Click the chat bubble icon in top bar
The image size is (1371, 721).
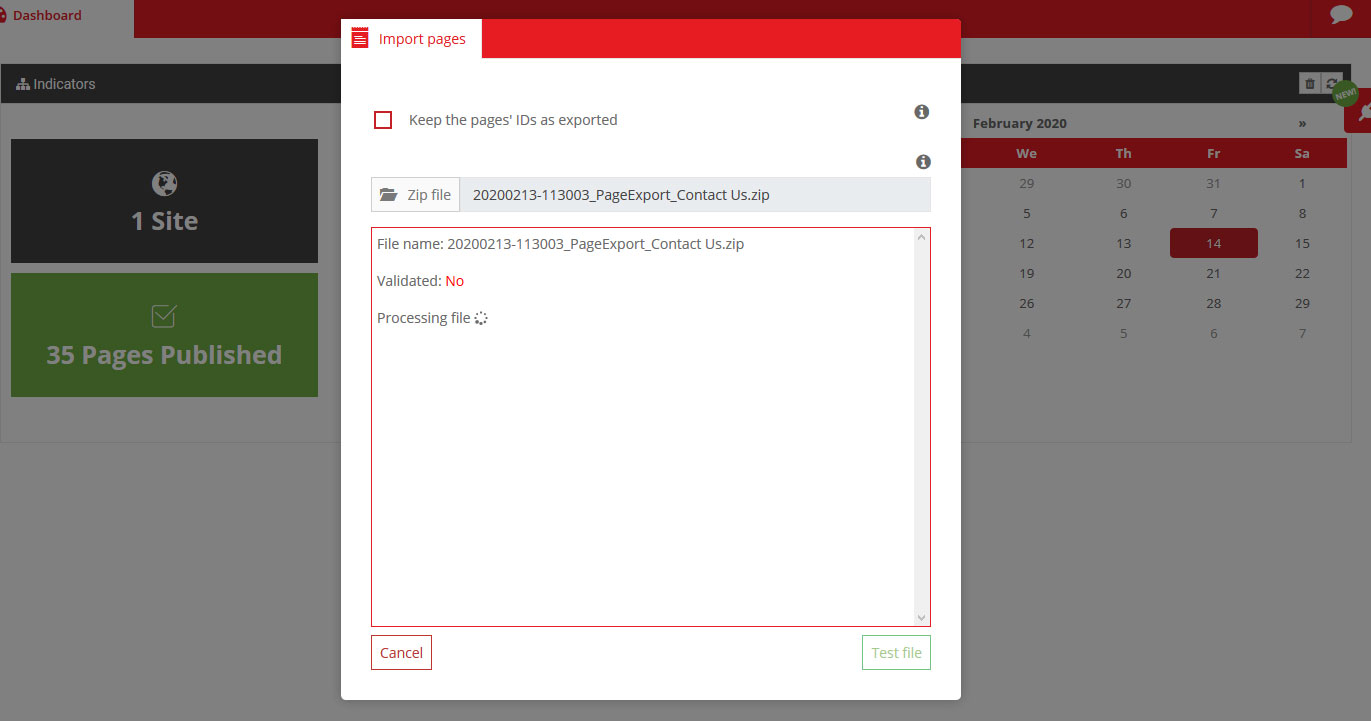1341,15
